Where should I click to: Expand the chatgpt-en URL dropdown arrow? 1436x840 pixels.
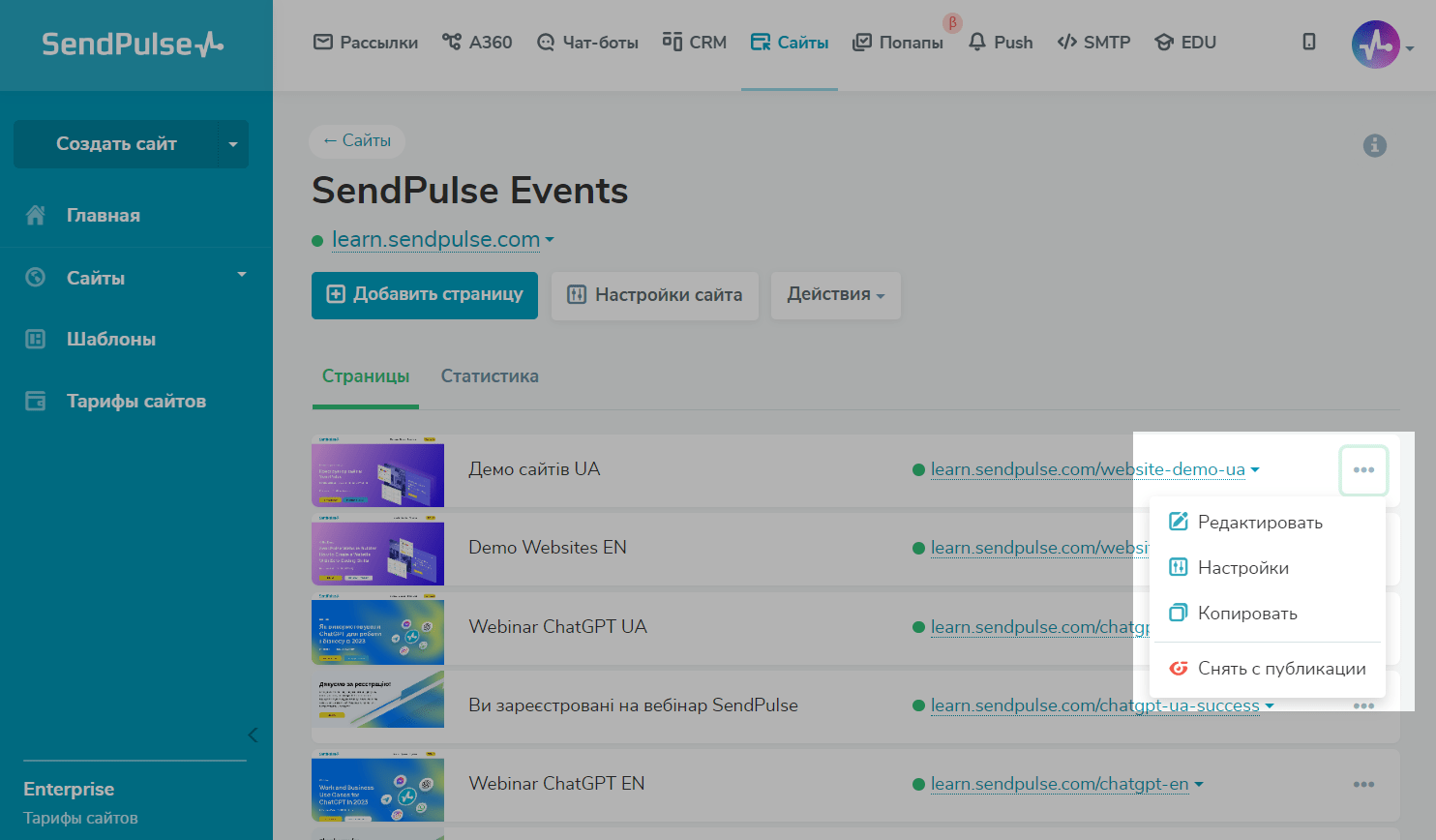pos(1199,785)
